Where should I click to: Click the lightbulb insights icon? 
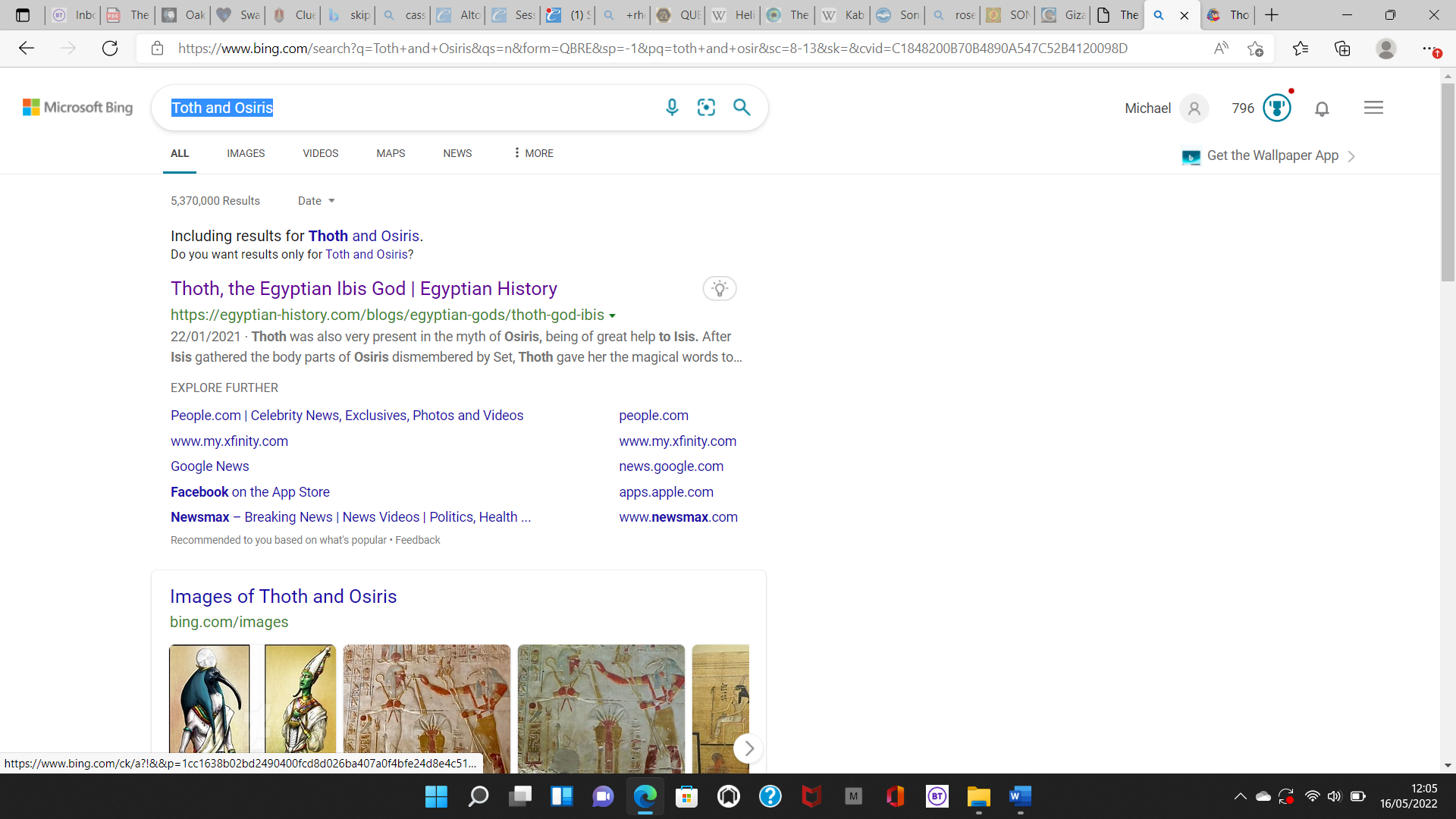[x=719, y=289]
